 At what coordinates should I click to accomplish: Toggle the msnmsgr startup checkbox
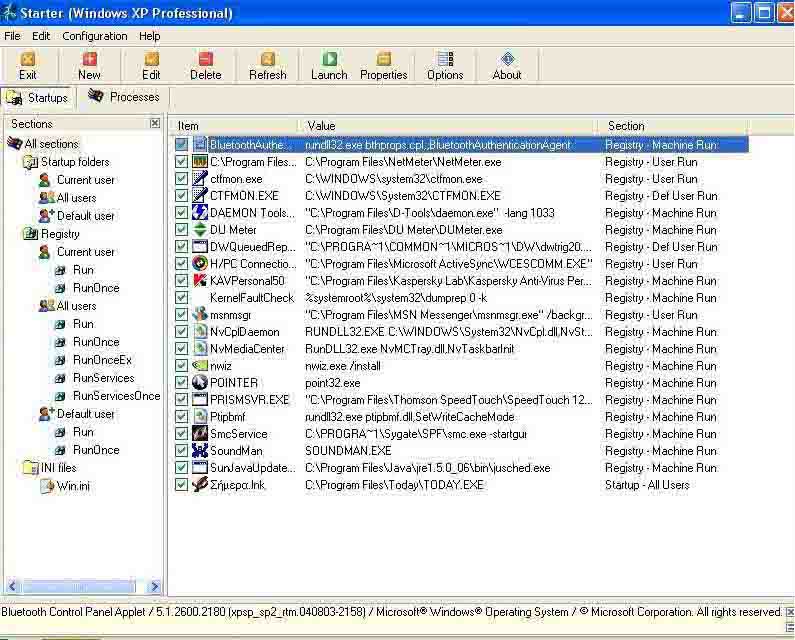pyautogui.click(x=181, y=315)
